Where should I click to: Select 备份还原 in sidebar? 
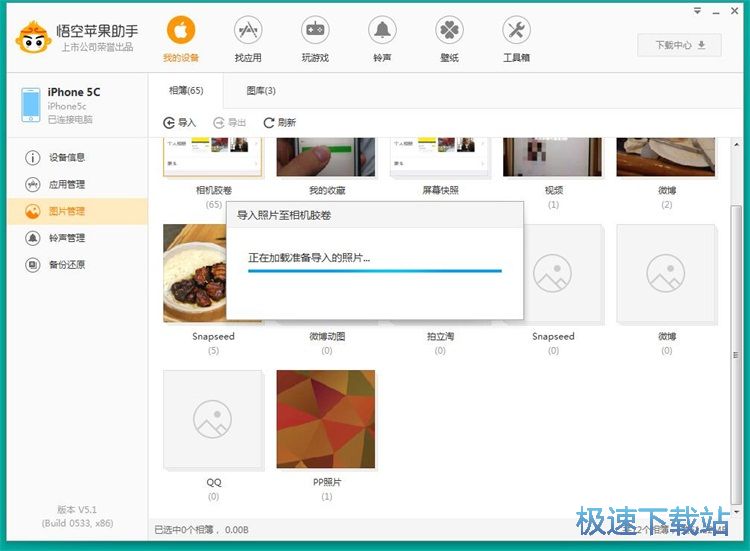pos(77,264)
